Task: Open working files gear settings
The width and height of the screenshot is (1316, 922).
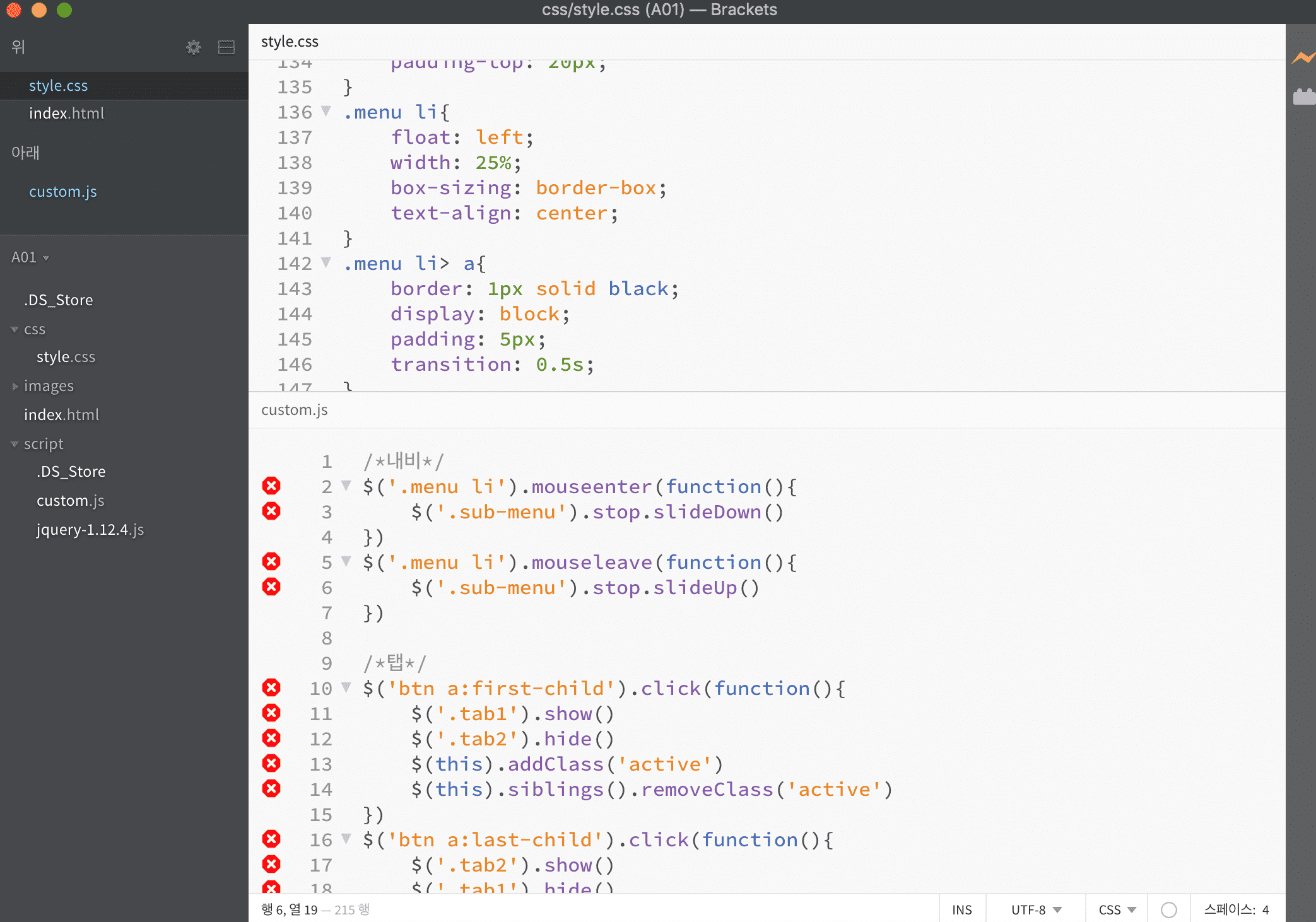Action: [194, 47]
